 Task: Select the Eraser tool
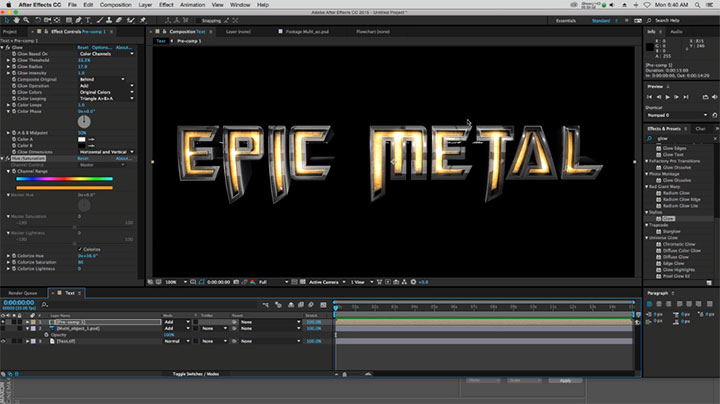point(119,20)
